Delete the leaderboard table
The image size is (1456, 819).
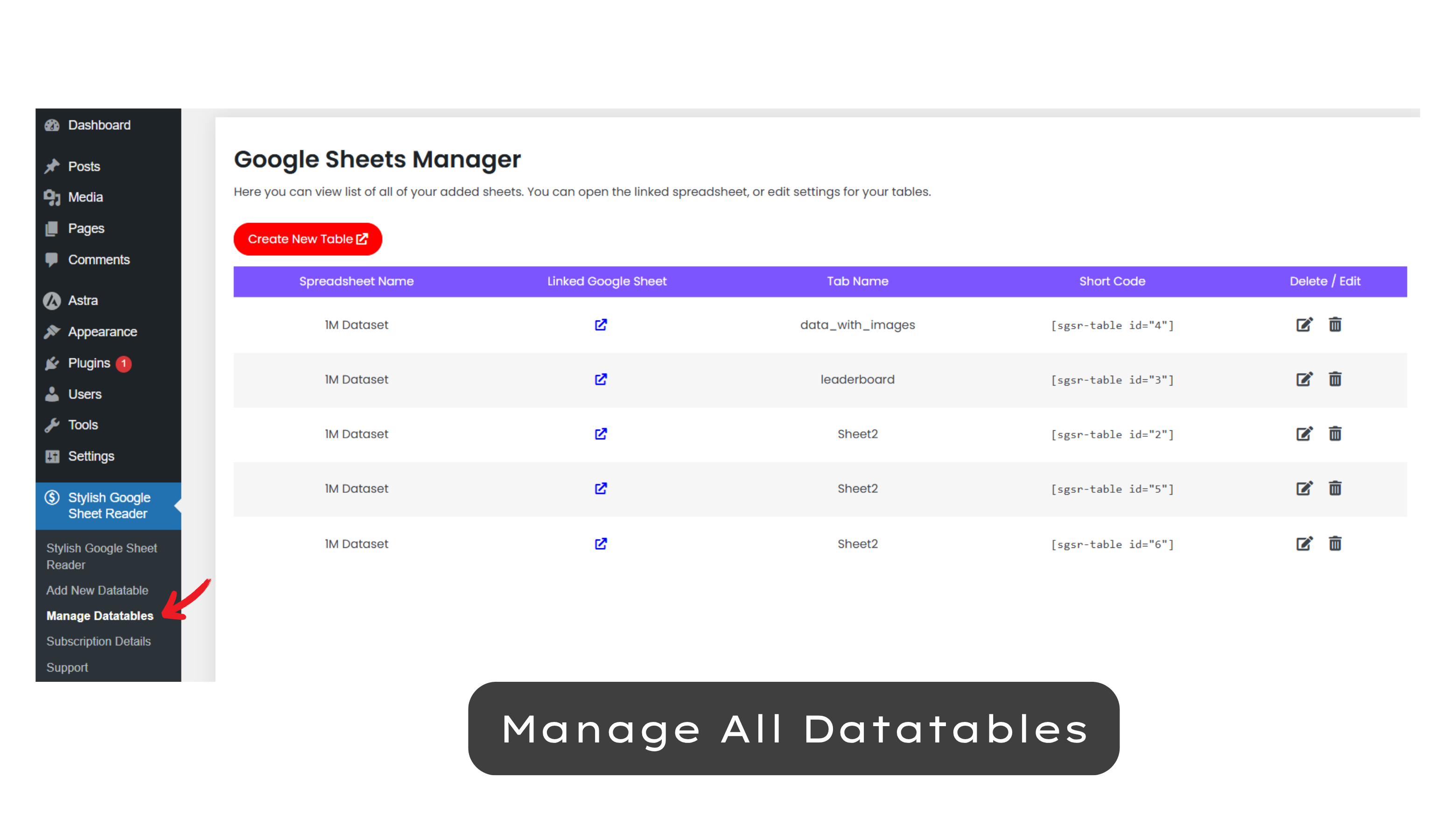click(x=1335, y=379)
